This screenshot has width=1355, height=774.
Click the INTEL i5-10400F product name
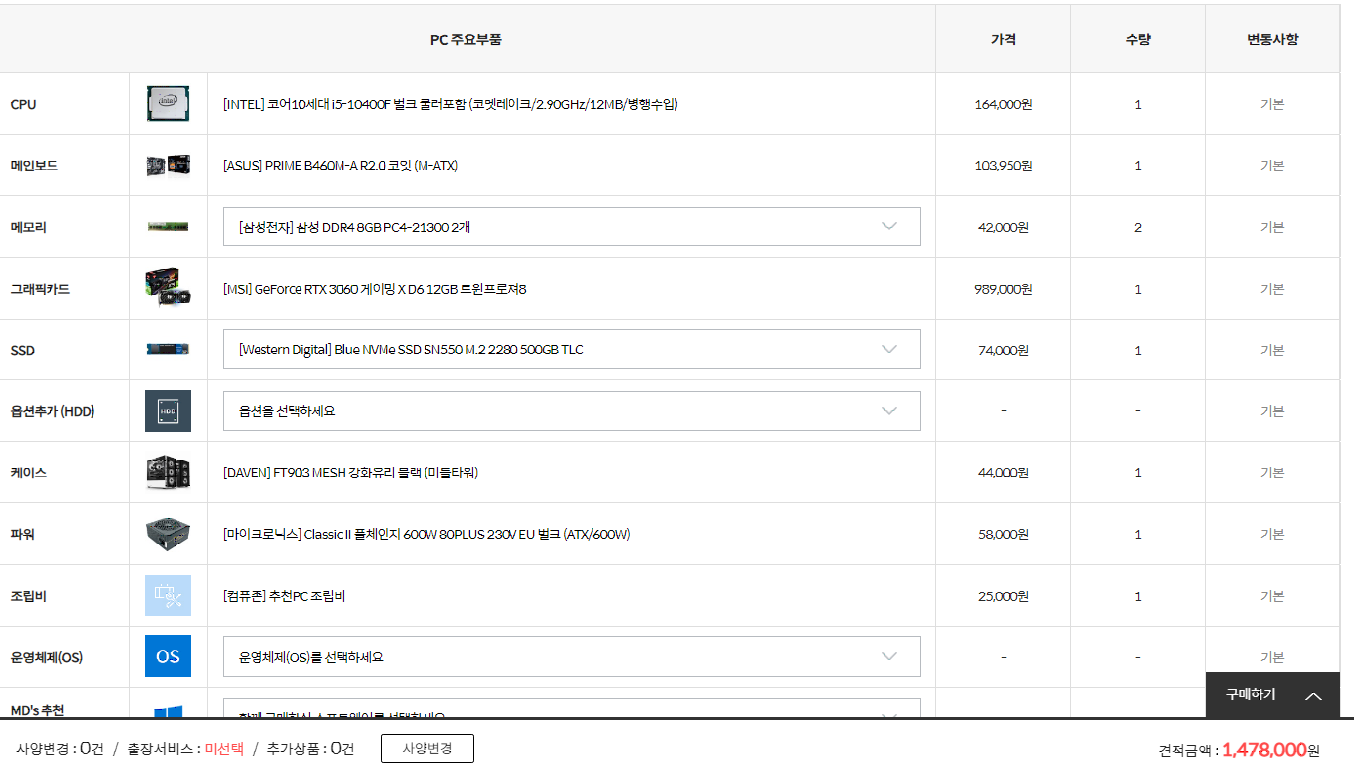450,104
